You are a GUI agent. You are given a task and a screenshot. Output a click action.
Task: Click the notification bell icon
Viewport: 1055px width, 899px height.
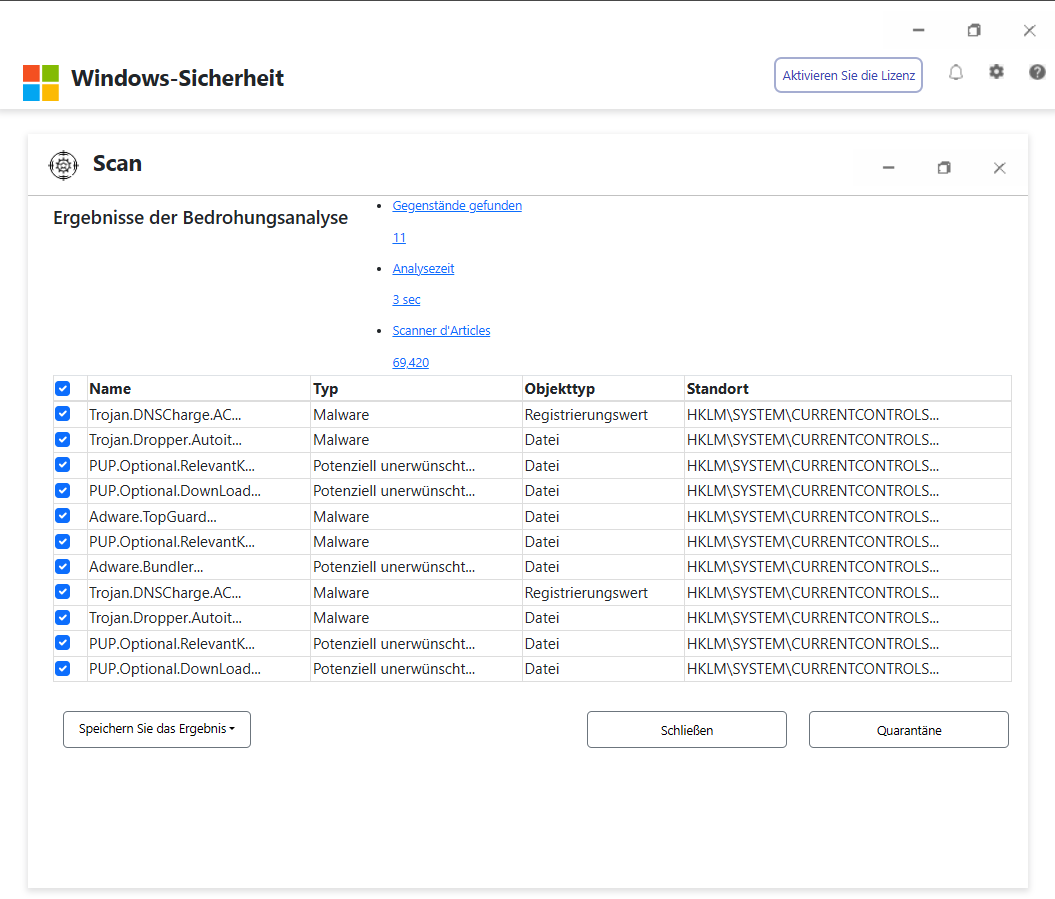(956, 73)
